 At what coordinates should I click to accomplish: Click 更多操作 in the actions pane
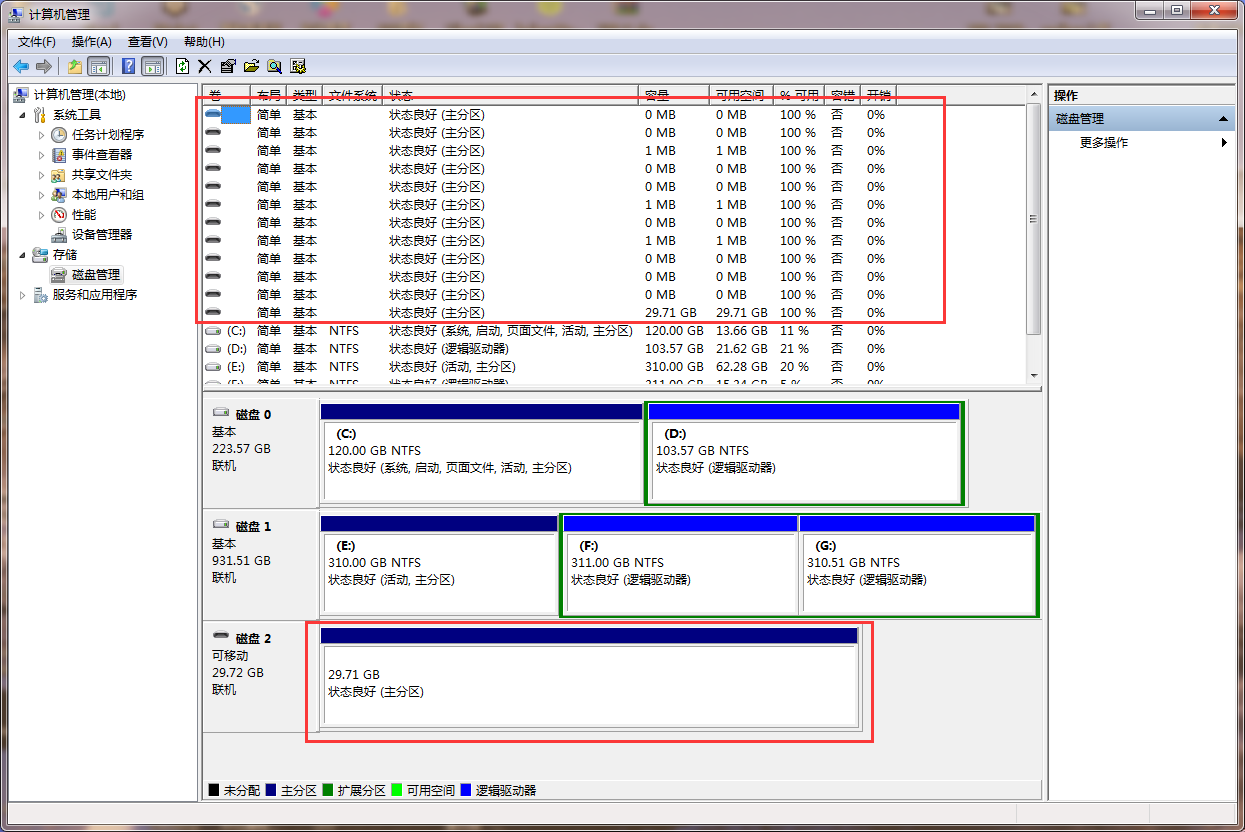[1104, 143]
